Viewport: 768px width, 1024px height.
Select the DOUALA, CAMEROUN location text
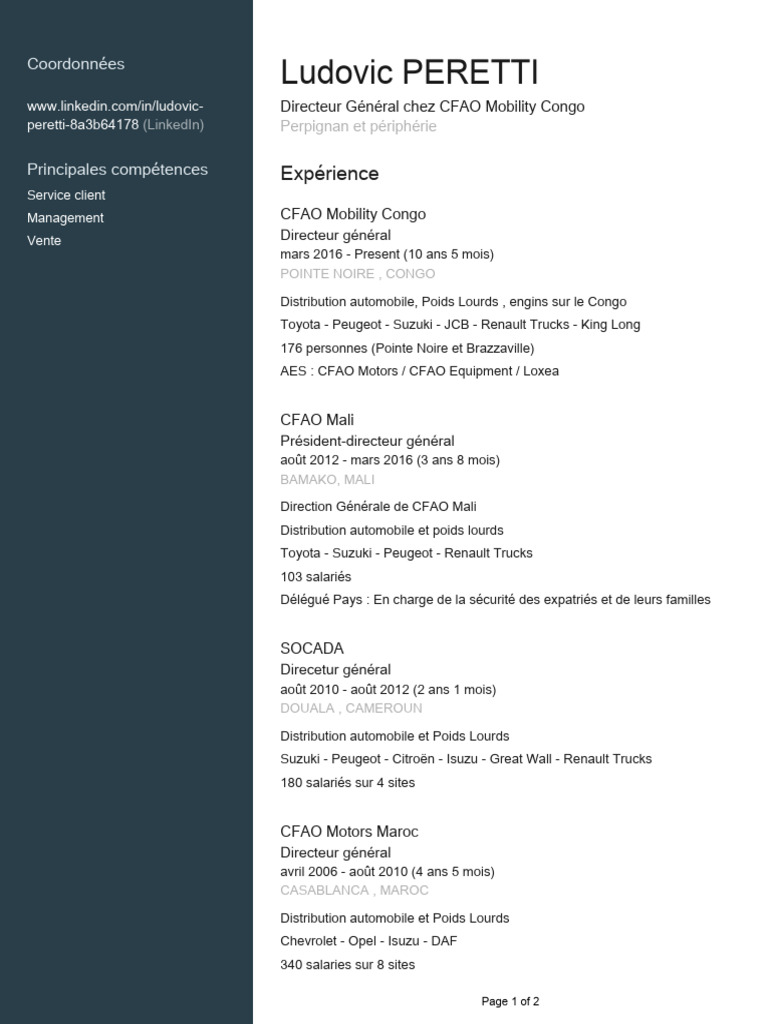(351, 708)
